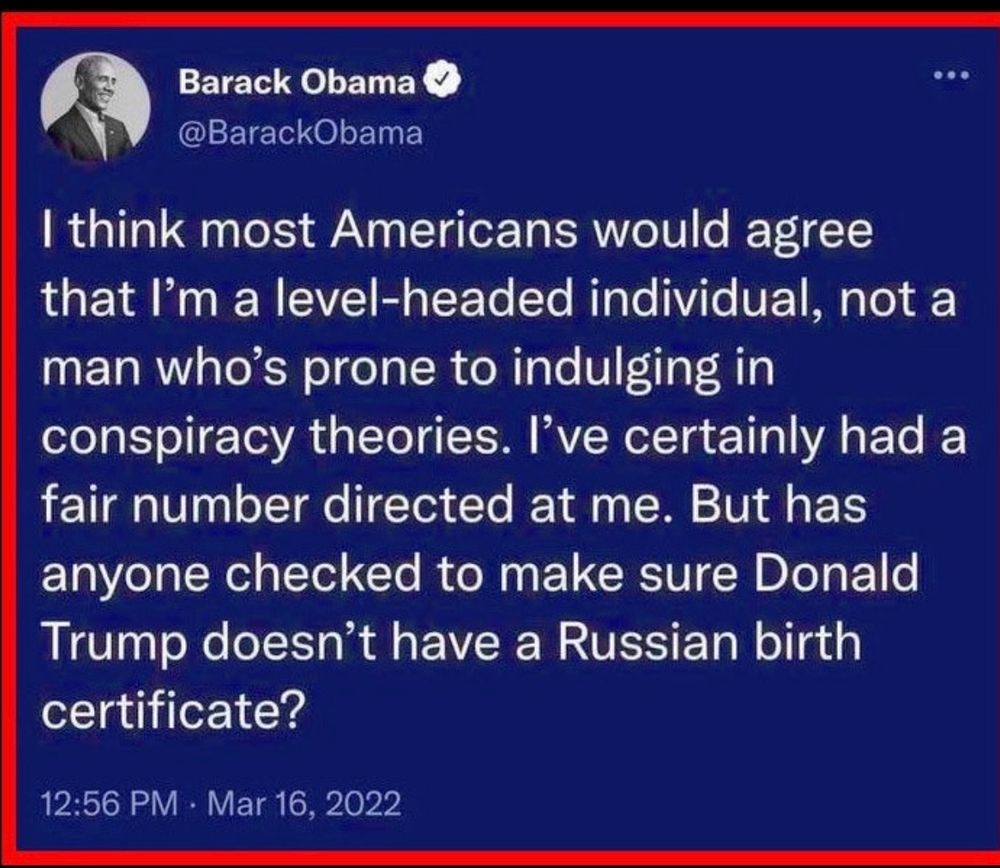Screen dimensions: 1000x868
Task: Click the phrase "But has" in the tweet
Action: pyautogui.click(x=778, y=504)
